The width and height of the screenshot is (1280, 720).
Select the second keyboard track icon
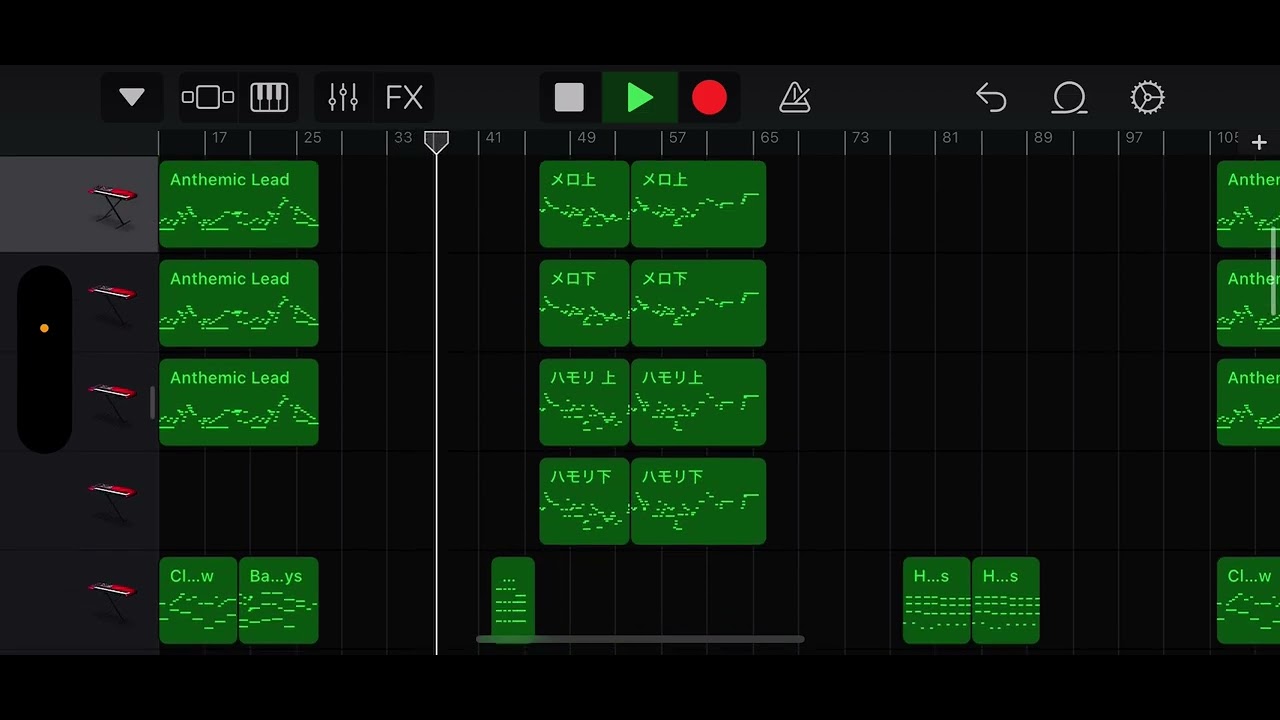111,303
